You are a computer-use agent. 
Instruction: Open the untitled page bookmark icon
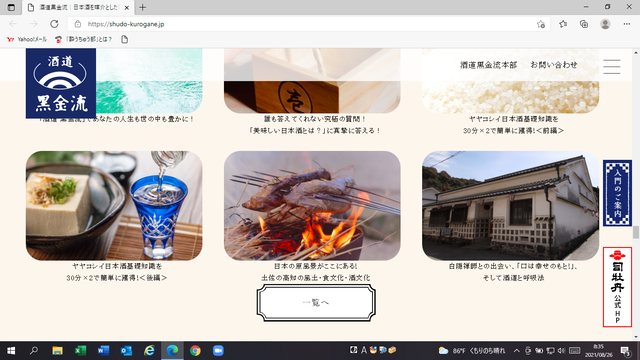click(x=124, y=39)
